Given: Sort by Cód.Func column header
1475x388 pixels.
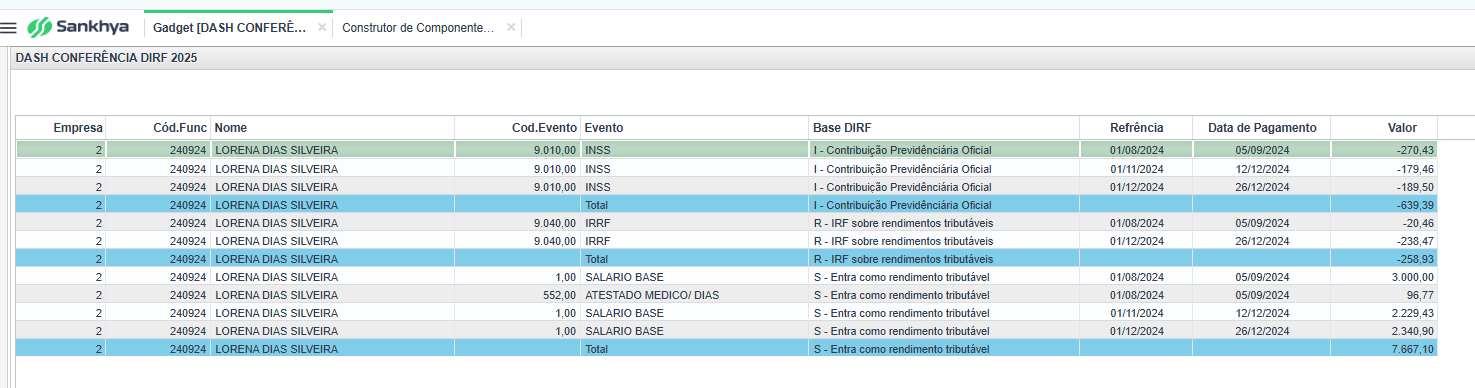Looking at the screenshot, I should pos(158,128).
